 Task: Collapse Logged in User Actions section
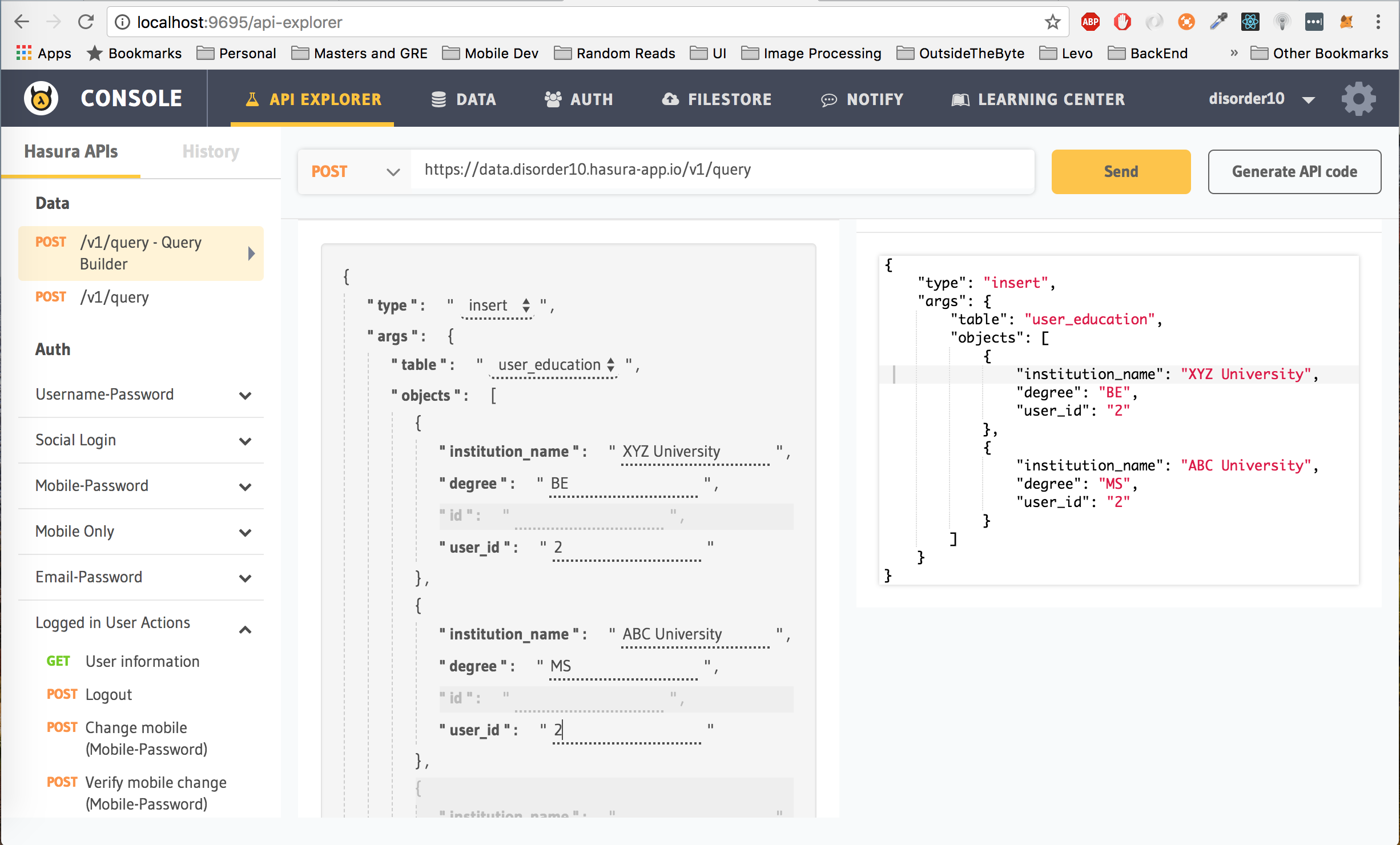coord(245,629)
